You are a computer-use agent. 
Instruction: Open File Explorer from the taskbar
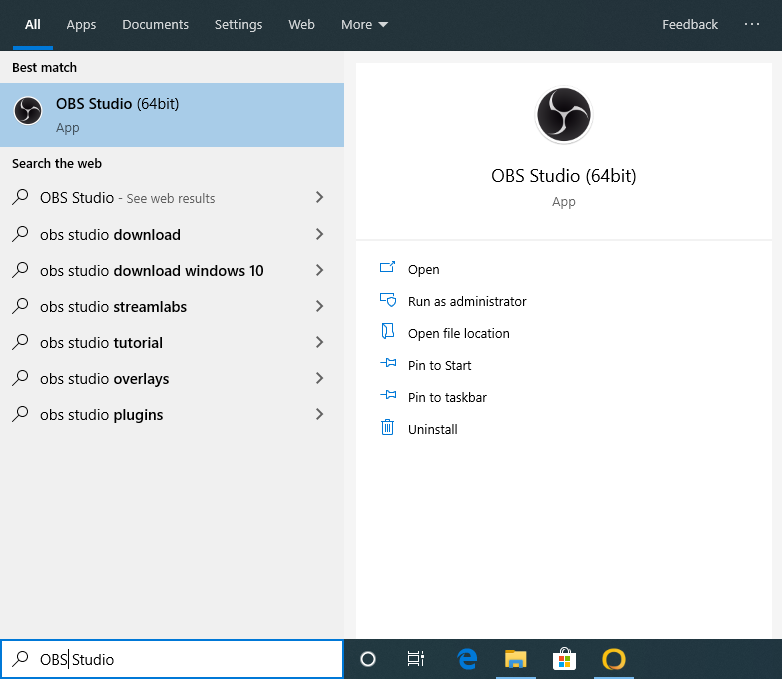tap(516, 659)
